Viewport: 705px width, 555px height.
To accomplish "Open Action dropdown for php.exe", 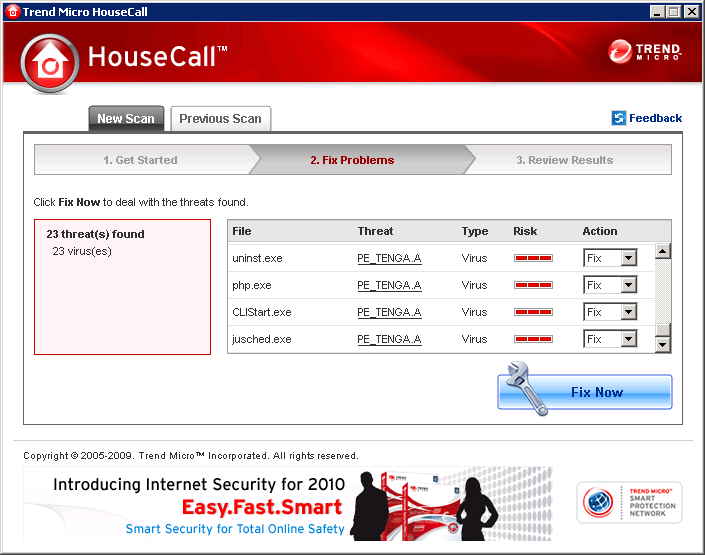I will click(610, 285).
